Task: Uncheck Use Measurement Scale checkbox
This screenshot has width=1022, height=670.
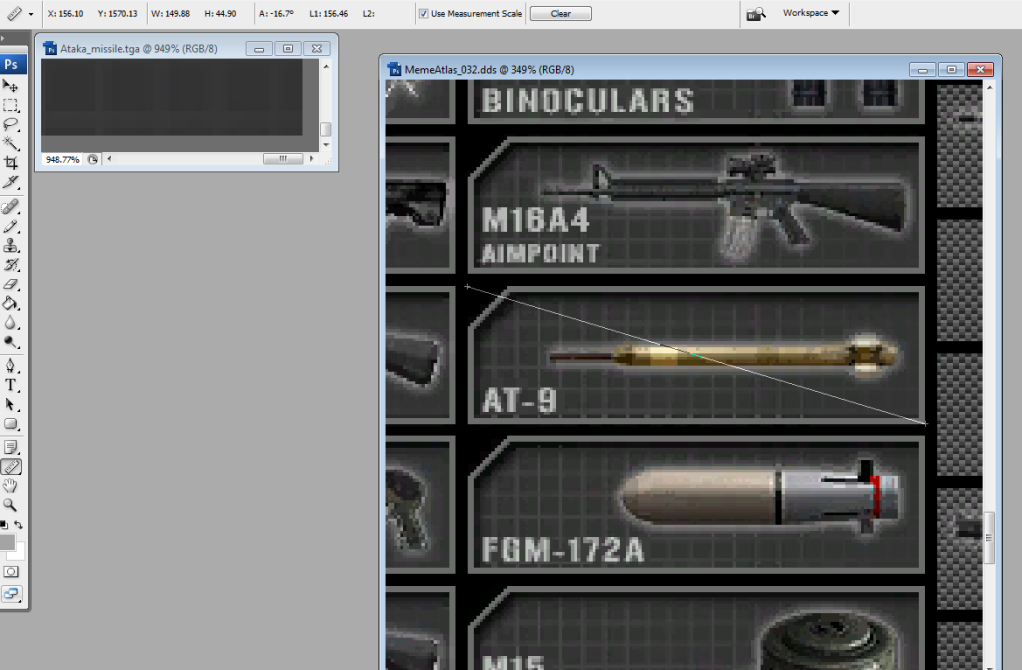Action: coord(424,14)
